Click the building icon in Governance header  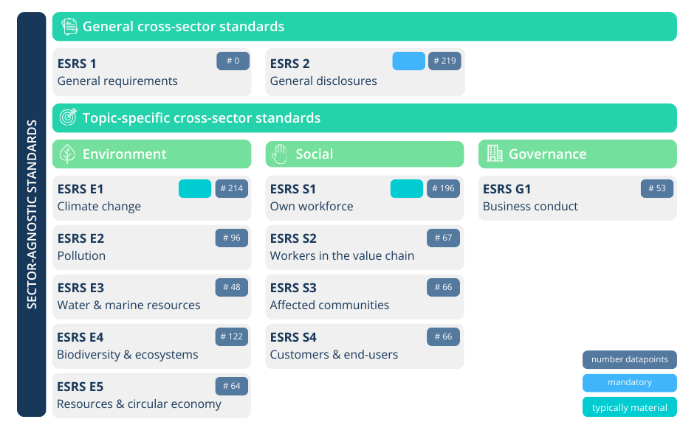(494, 154)
